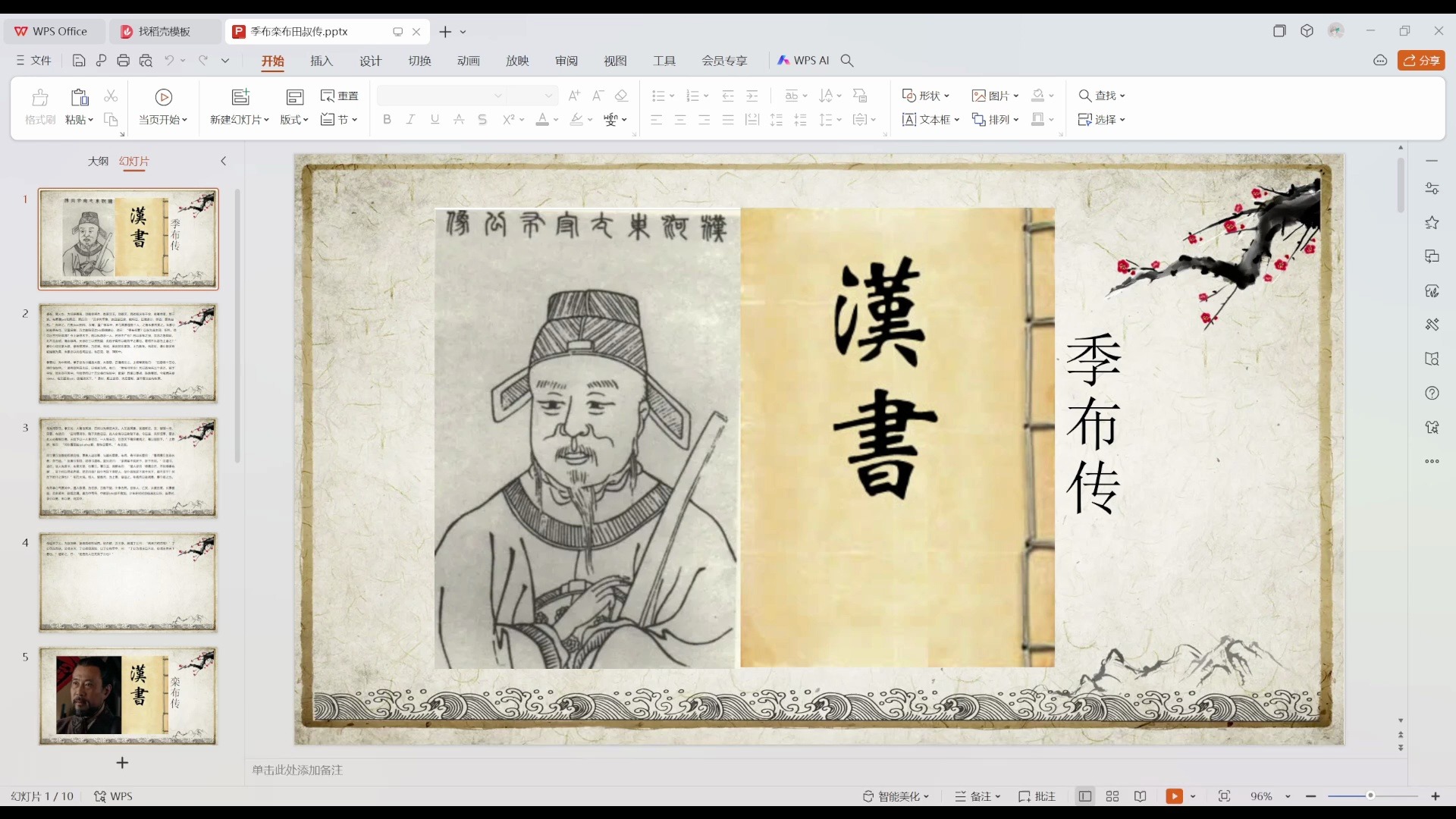Click the Print icon in quick toolbar
Screen dimensions: 1456x819
click(x=124, y=61)
